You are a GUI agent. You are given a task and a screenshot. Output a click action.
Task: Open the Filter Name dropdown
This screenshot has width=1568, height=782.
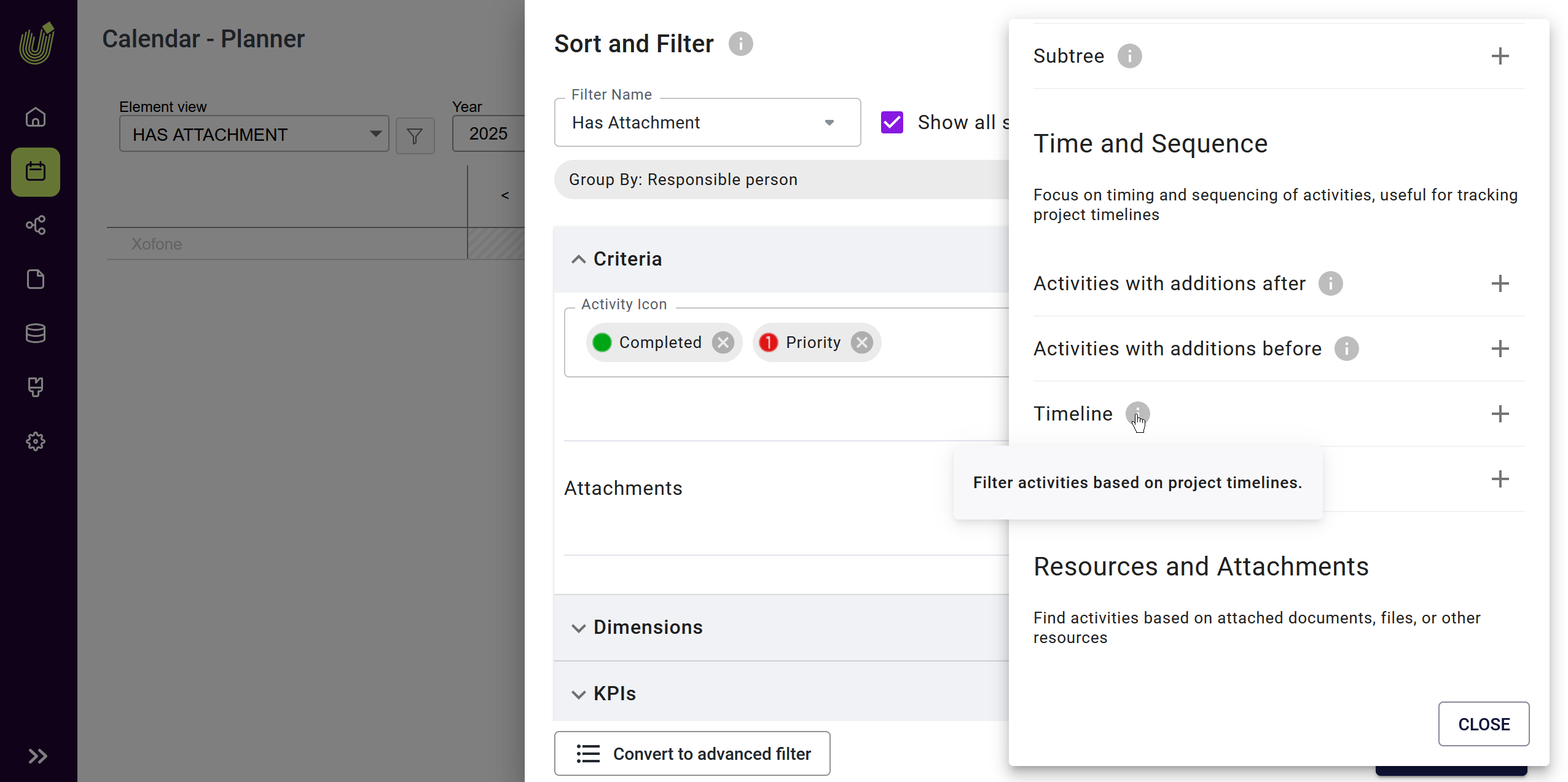click(707, 122)
